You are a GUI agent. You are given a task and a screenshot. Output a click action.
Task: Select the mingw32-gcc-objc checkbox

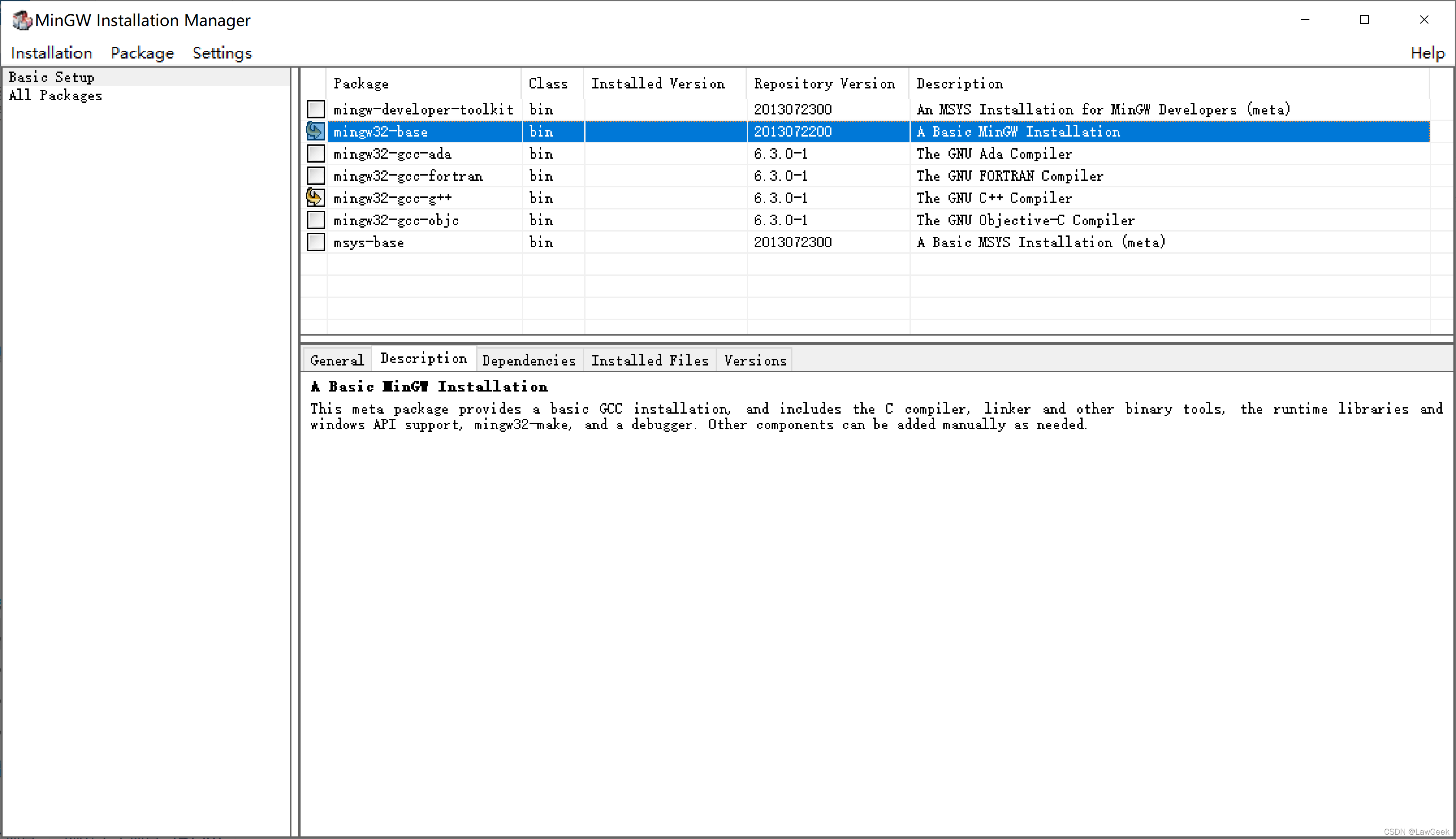(316, 219)
